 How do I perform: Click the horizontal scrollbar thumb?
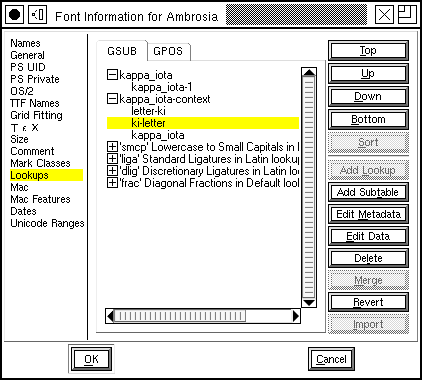180,316
